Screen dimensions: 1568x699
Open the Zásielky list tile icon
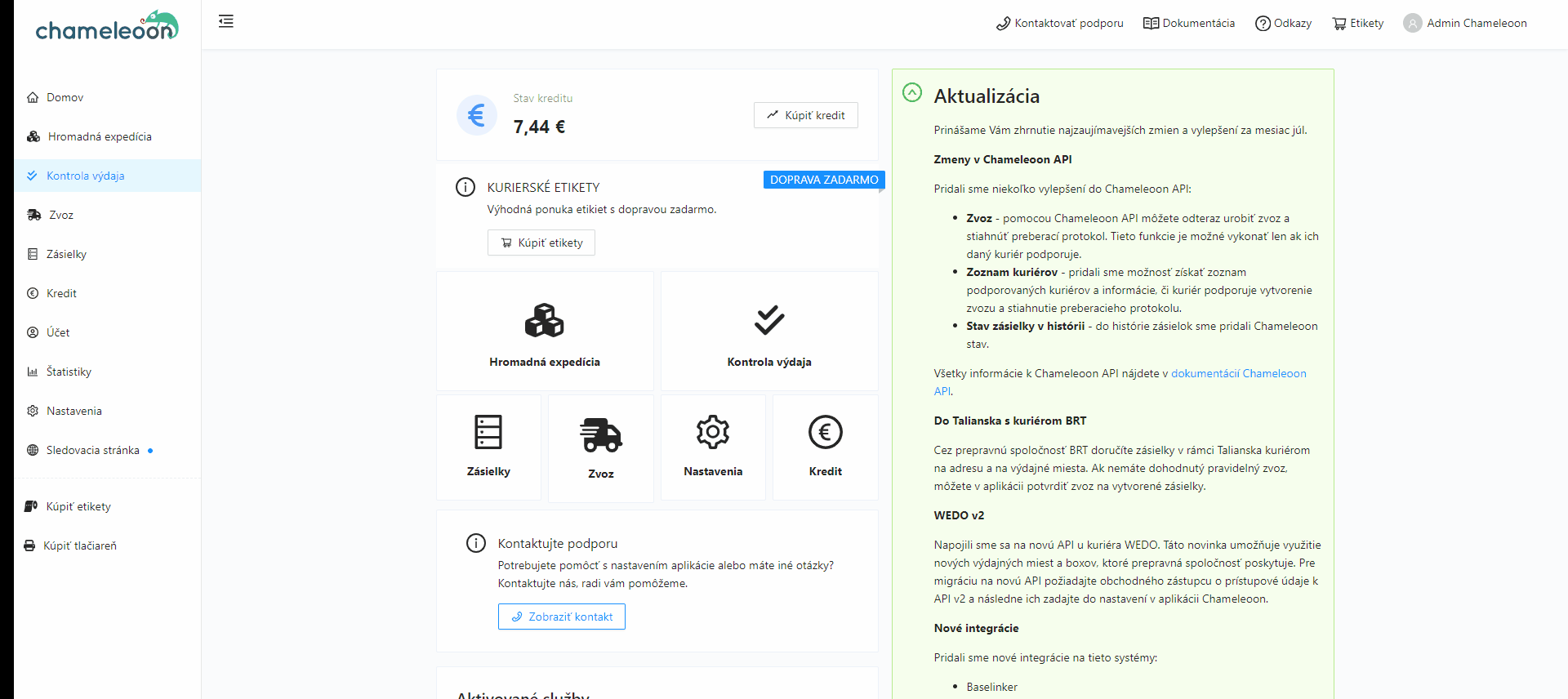[x=488, y=432]
